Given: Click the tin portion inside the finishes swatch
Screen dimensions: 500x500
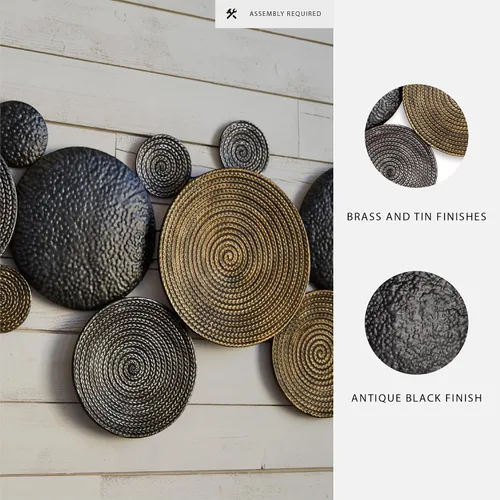Looking at the screenshot, I should tap(400, 157).
